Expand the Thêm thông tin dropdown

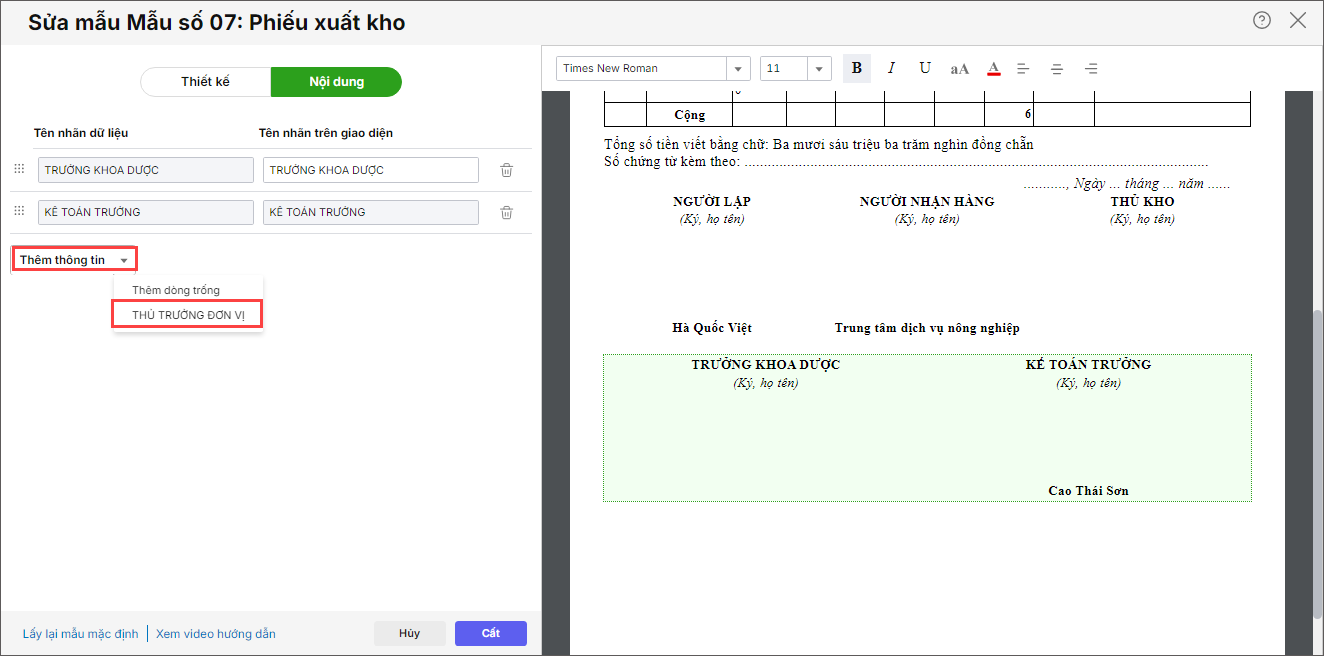74,260
